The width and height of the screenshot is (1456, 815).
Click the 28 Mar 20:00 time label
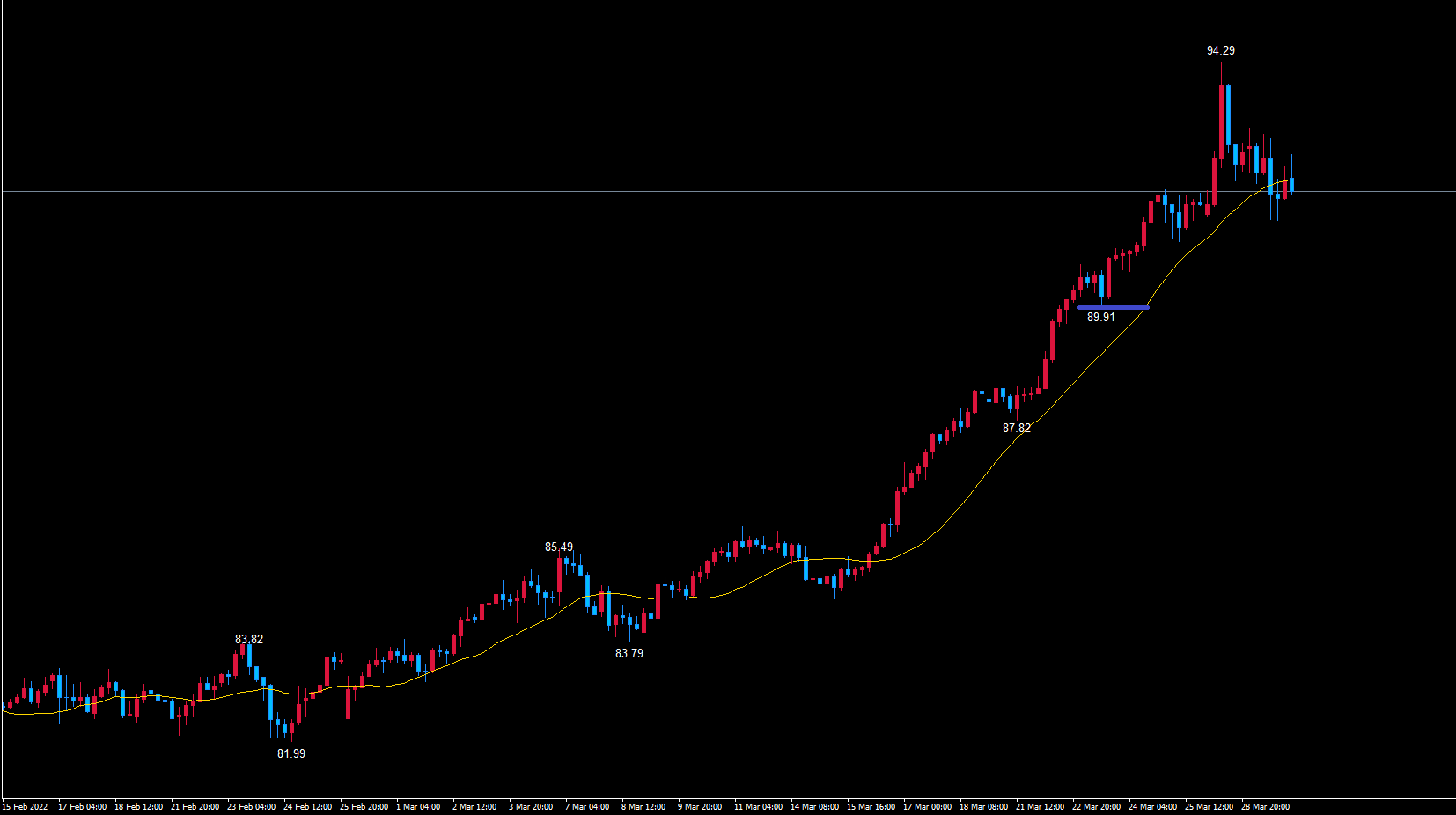[x=1265, y=807]
